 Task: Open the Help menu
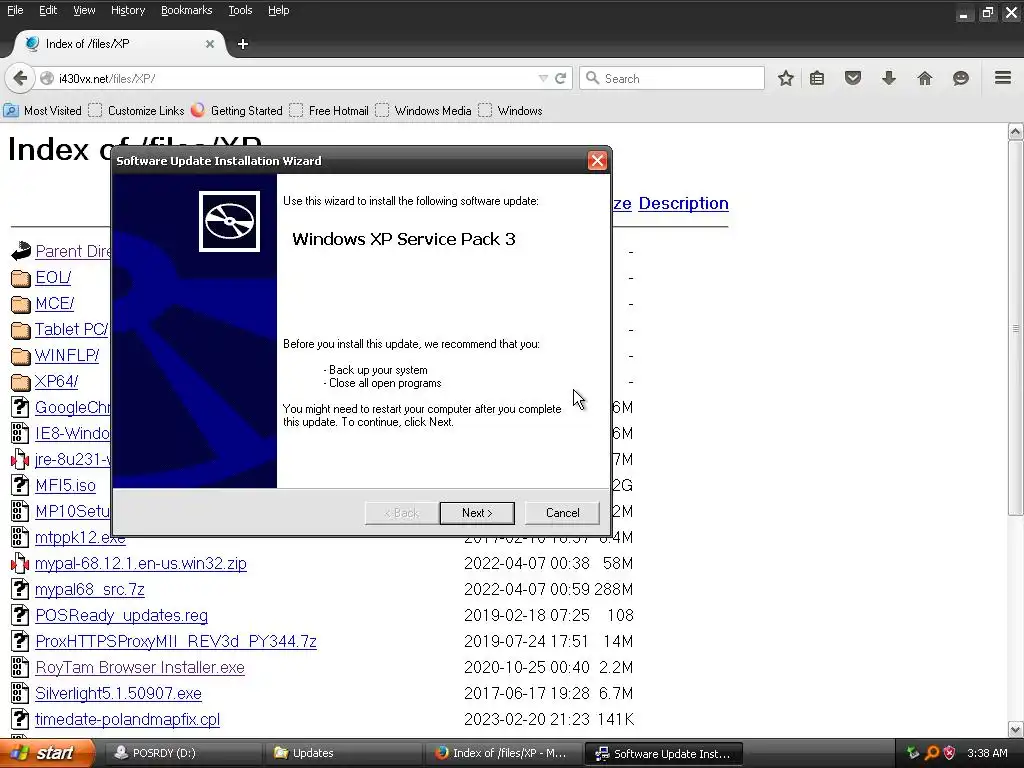(x=278, y=10)
